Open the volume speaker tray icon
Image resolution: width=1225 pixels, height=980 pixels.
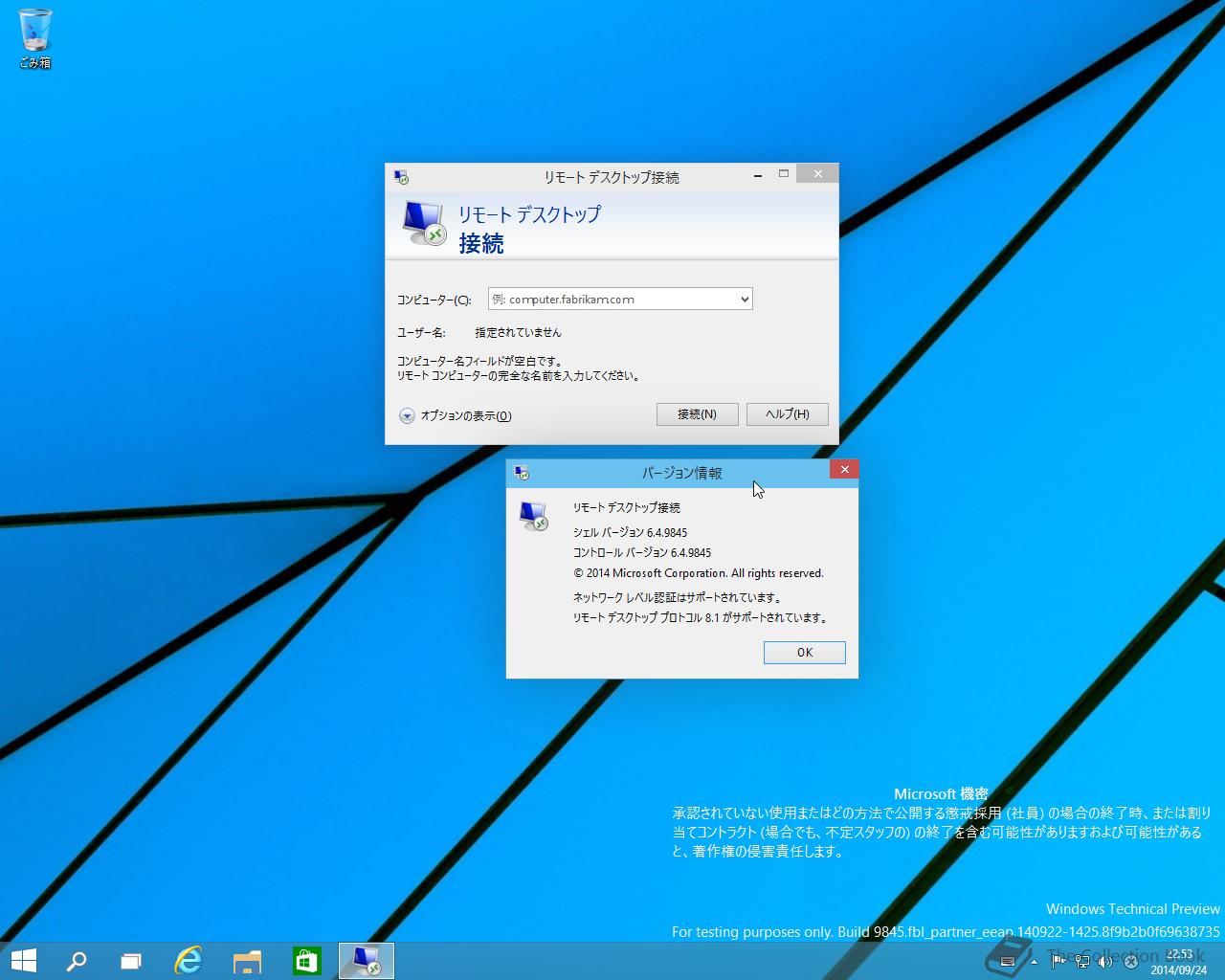tap(1105, 961)
